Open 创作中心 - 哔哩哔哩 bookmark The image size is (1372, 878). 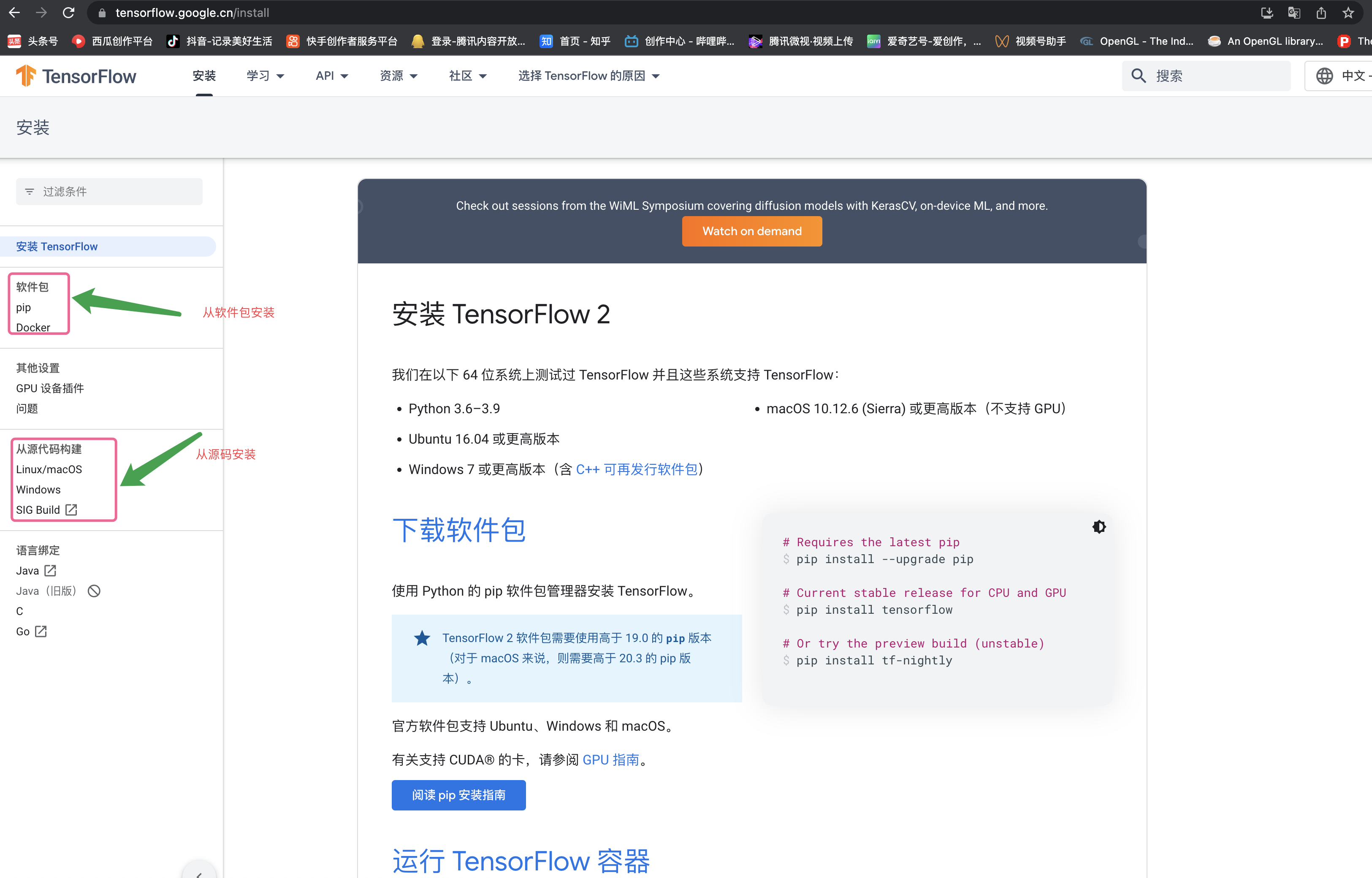click(679, 41)
